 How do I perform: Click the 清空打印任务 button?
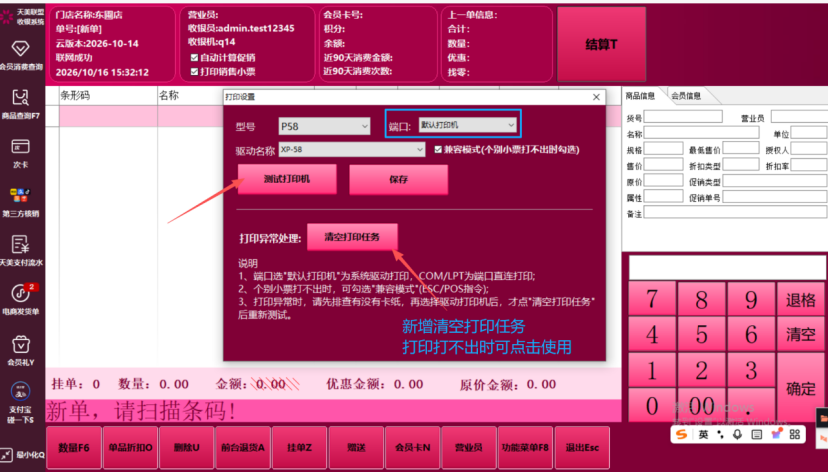click(352, 237)
